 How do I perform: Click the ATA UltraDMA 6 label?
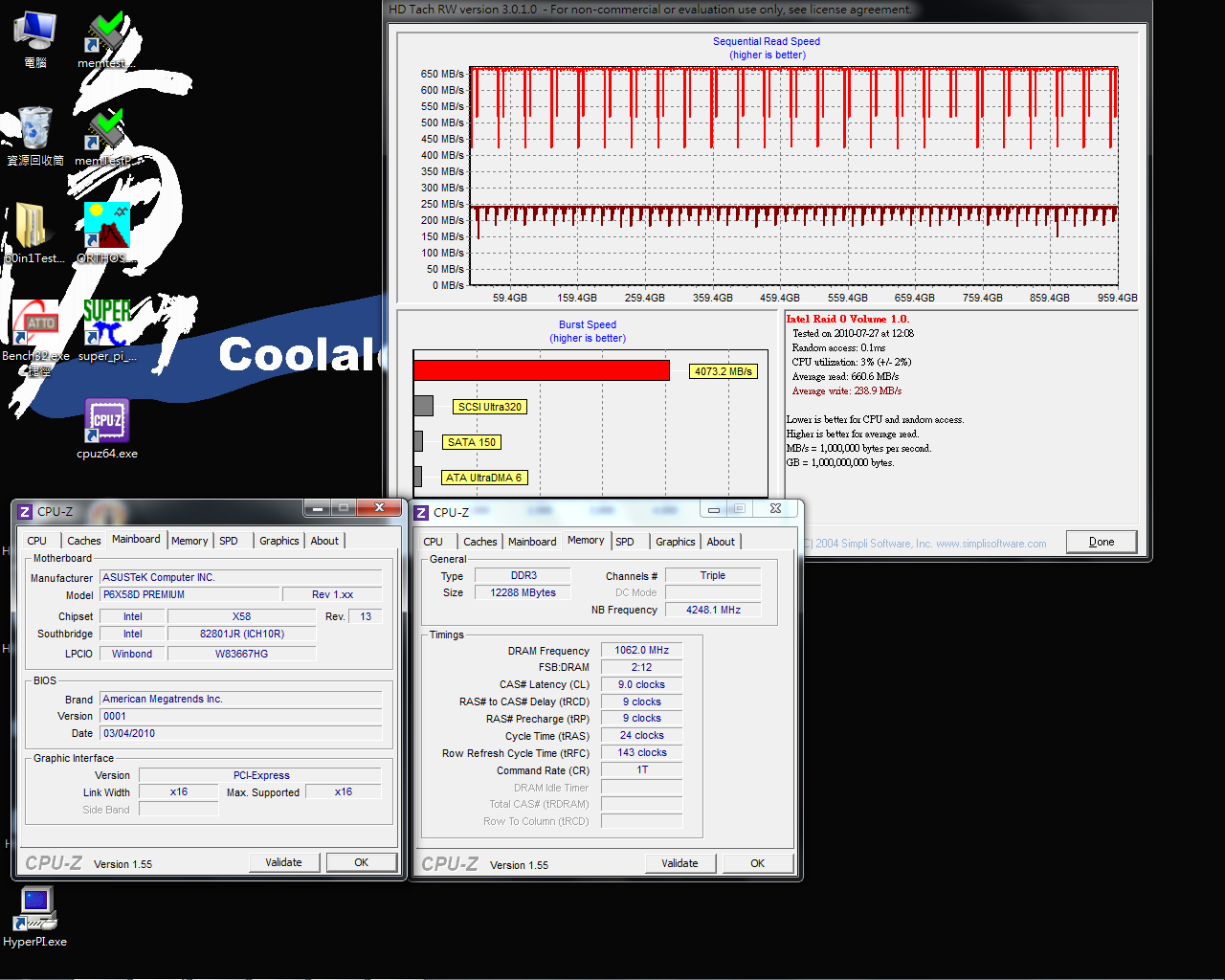[x=484, y=478]
